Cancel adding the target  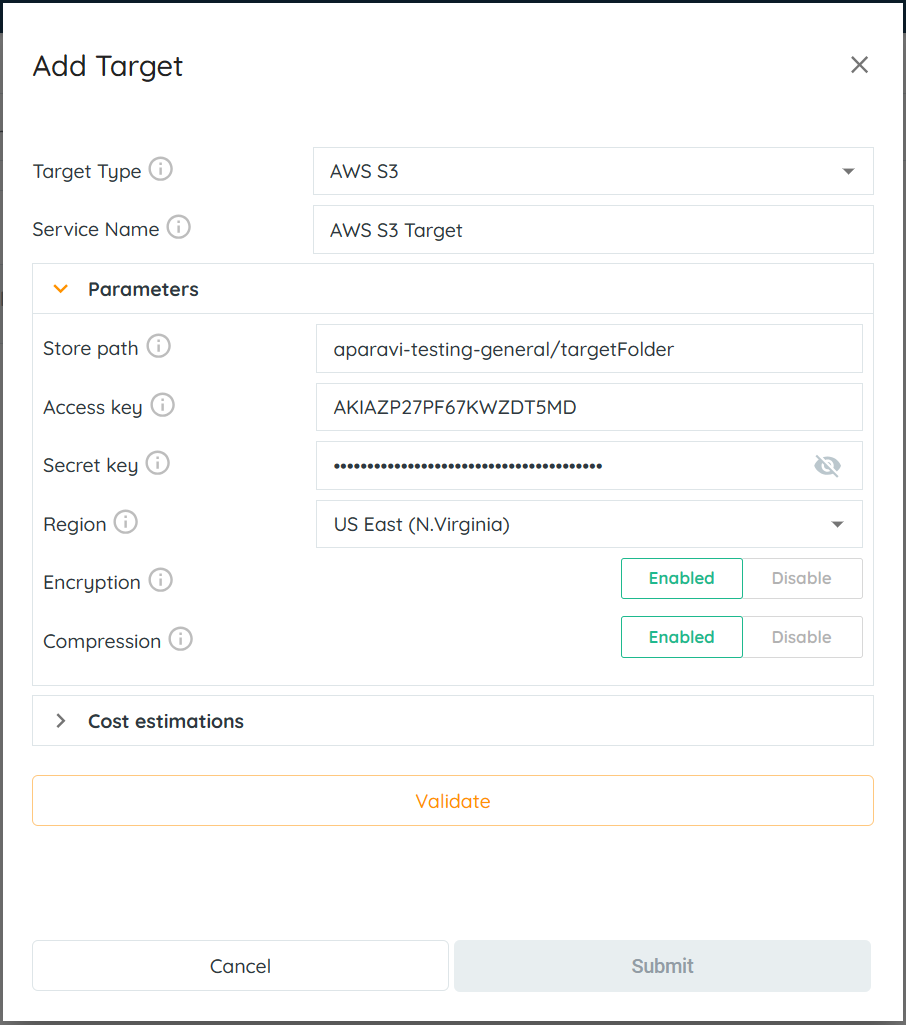click(240, 966)
